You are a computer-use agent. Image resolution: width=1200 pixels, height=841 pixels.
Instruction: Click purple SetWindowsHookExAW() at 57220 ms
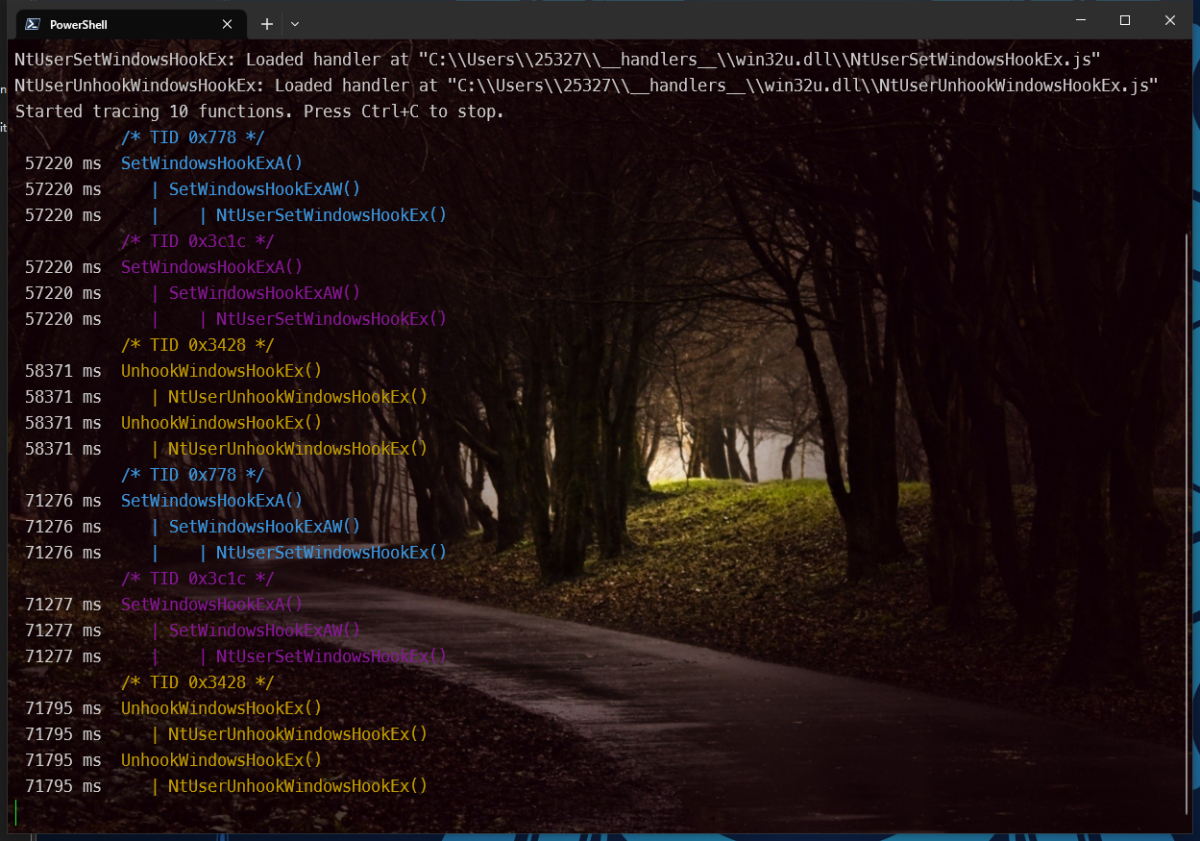pyautogui.click(x=265, y=293)
